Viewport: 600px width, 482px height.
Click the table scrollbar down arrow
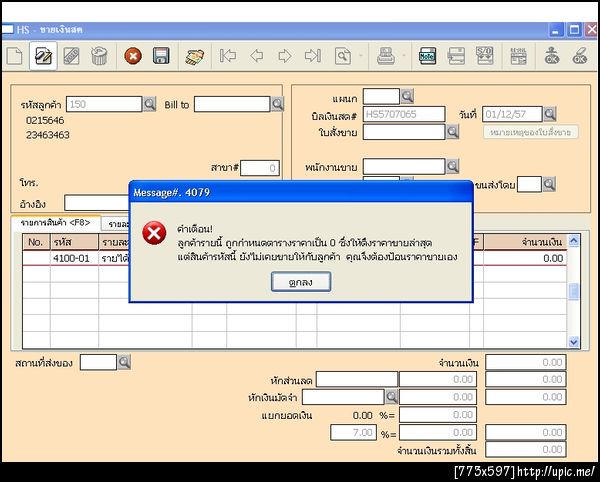point(573,342)
